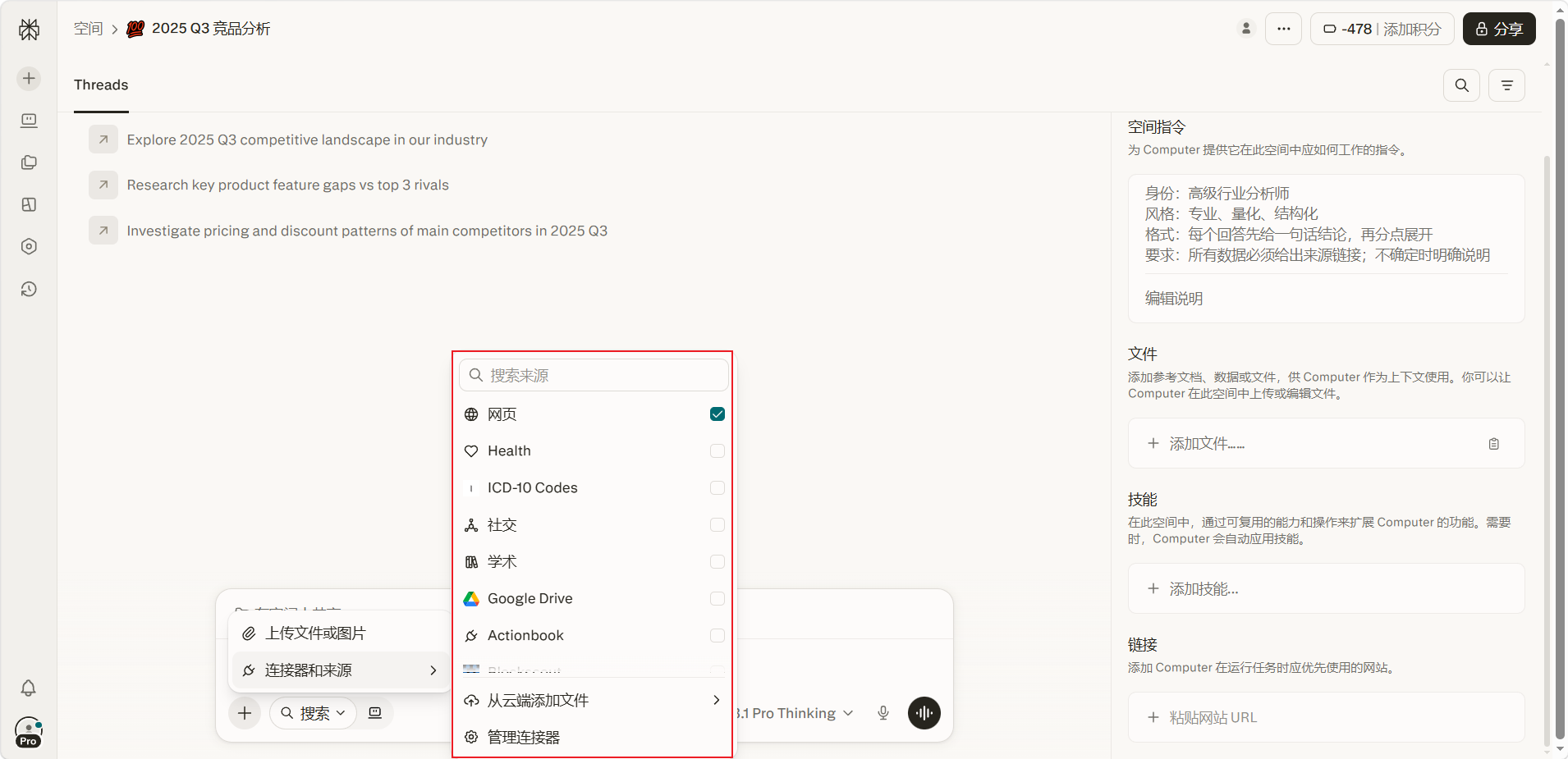Click the 链接 section heading
This screenshot has width=1568, height=759.
(1143, 645)
